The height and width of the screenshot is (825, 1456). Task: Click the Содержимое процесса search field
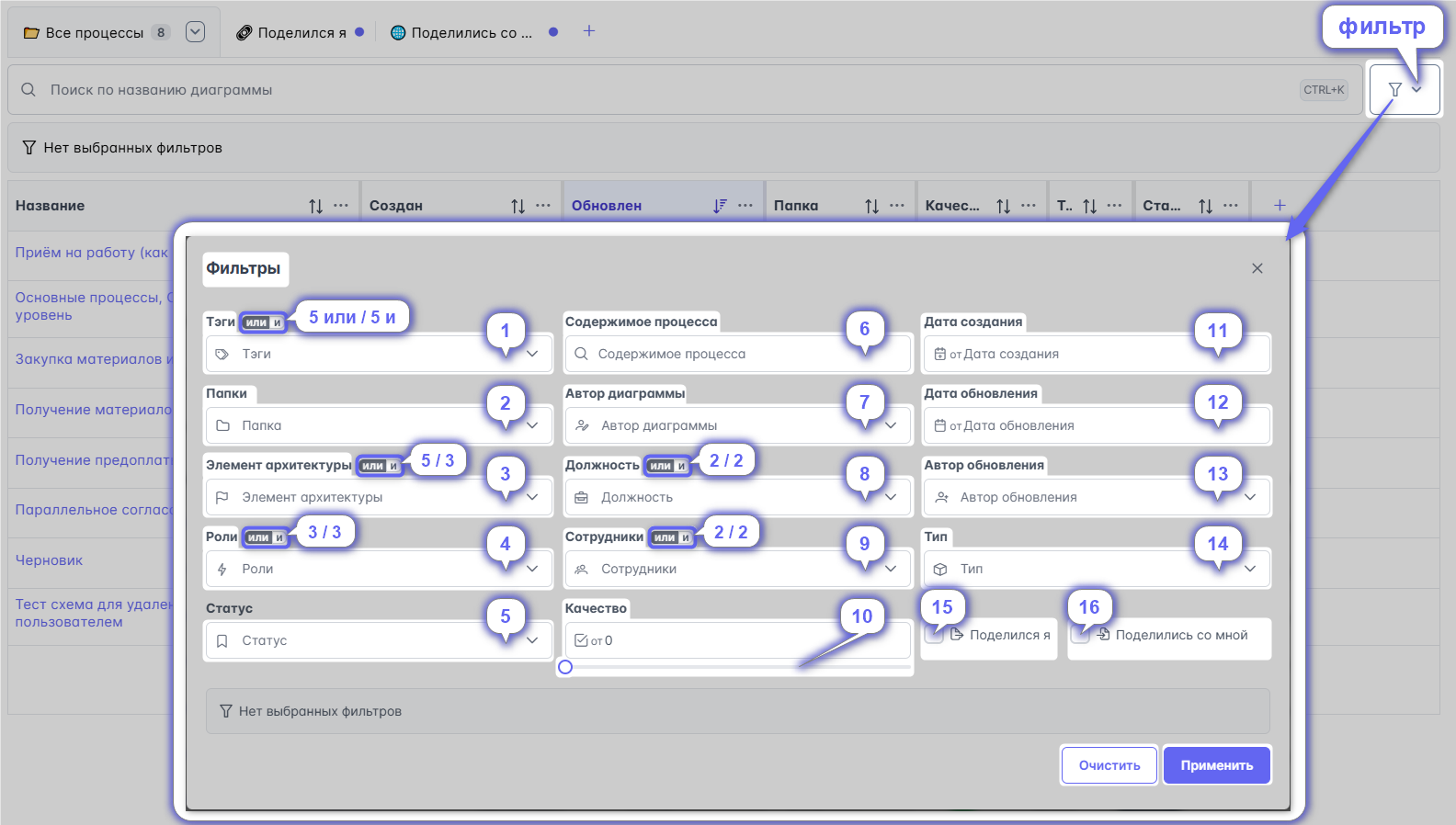pos(737,354)
